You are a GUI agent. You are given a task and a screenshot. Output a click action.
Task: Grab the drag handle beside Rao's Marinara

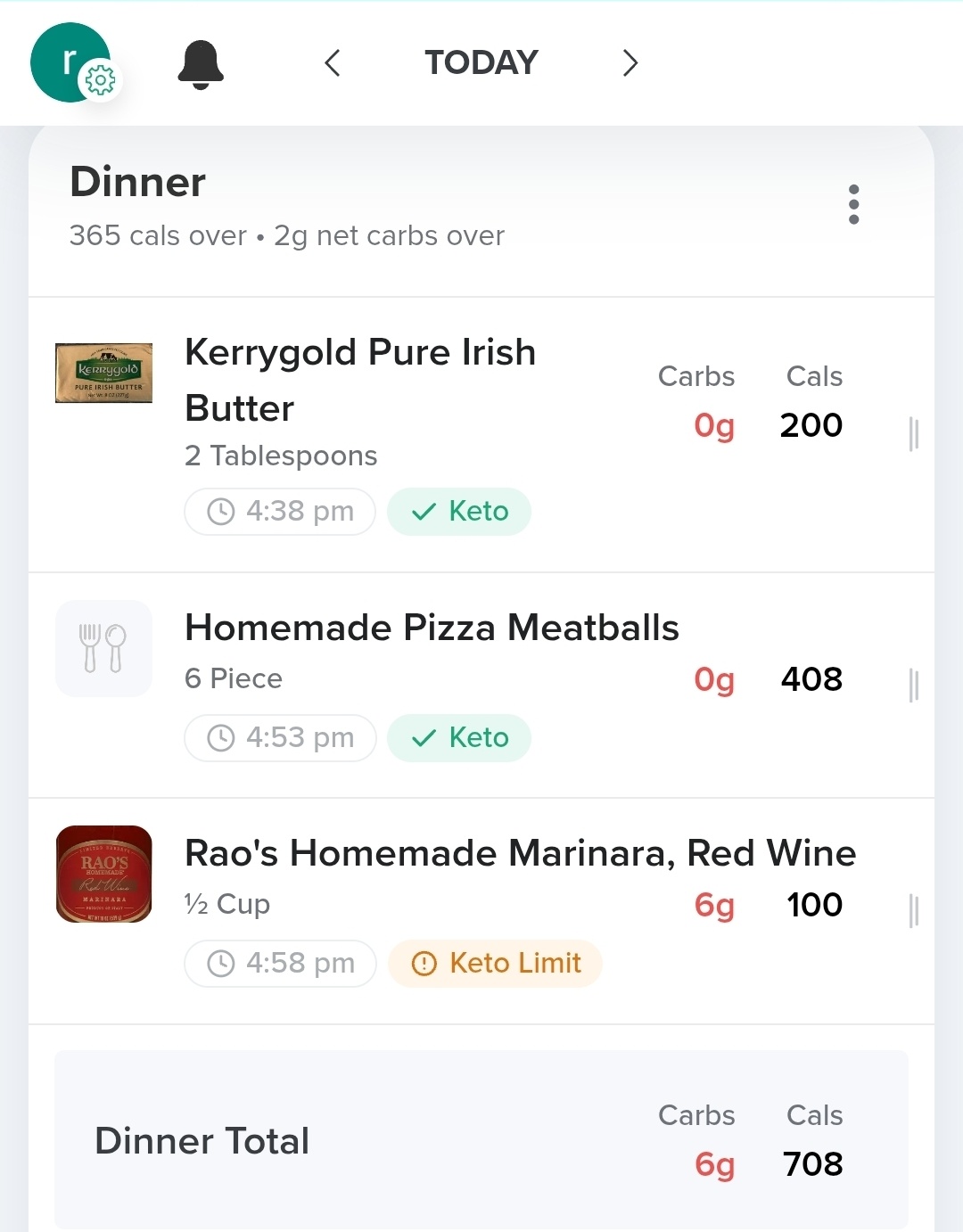(913, 911)
